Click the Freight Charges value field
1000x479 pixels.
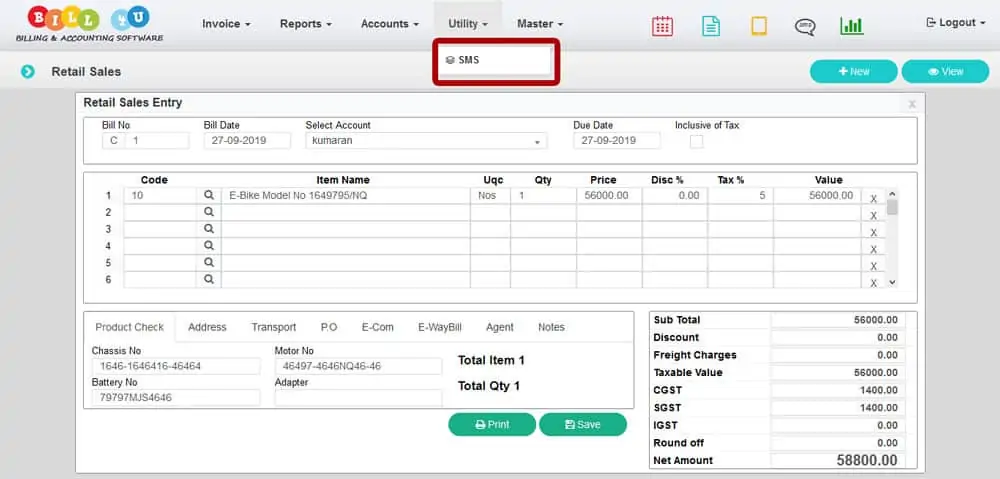tap(838, 355)
